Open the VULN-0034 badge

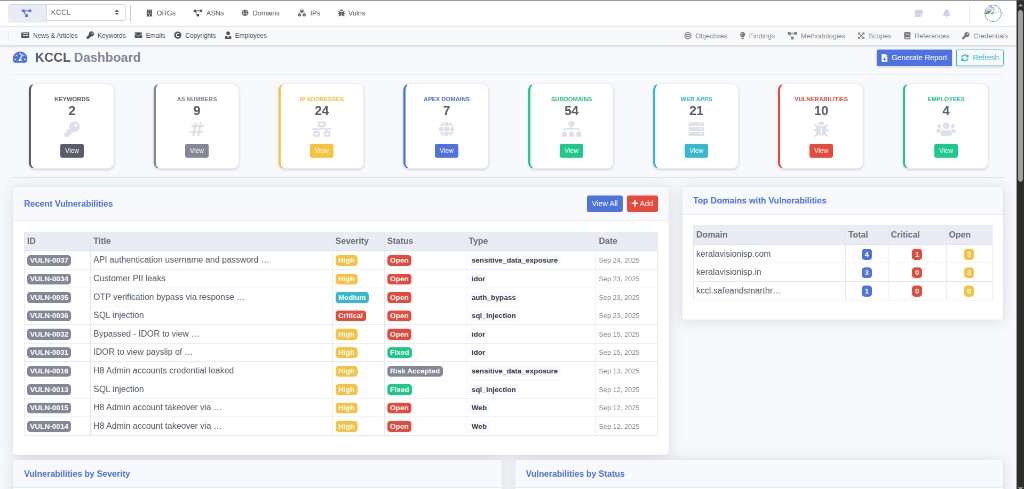click(x=49, y=279)
